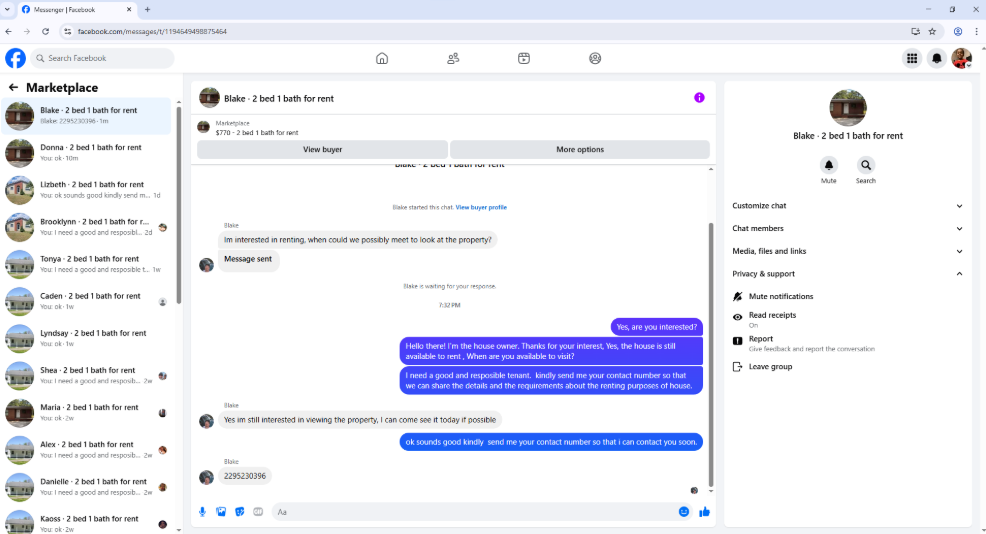Open the Watch video icon
The image size is (986, 534).
coord(524,58)
